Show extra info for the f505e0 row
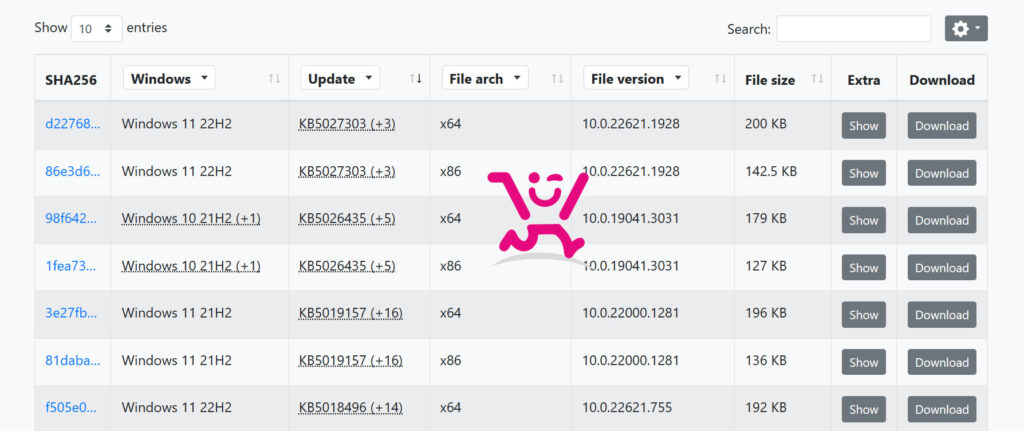Viewport: 1024px width, 431px height. pyautogui.click(x=863, y=409)
